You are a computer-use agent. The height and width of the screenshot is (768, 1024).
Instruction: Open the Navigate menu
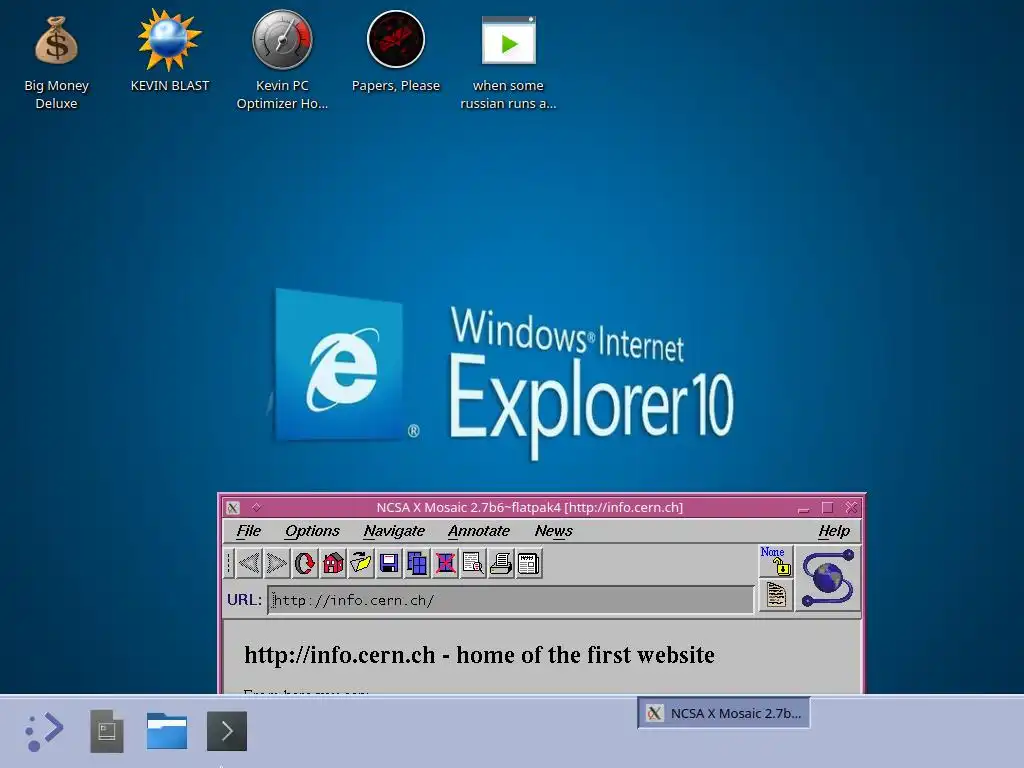coord(394,531)
